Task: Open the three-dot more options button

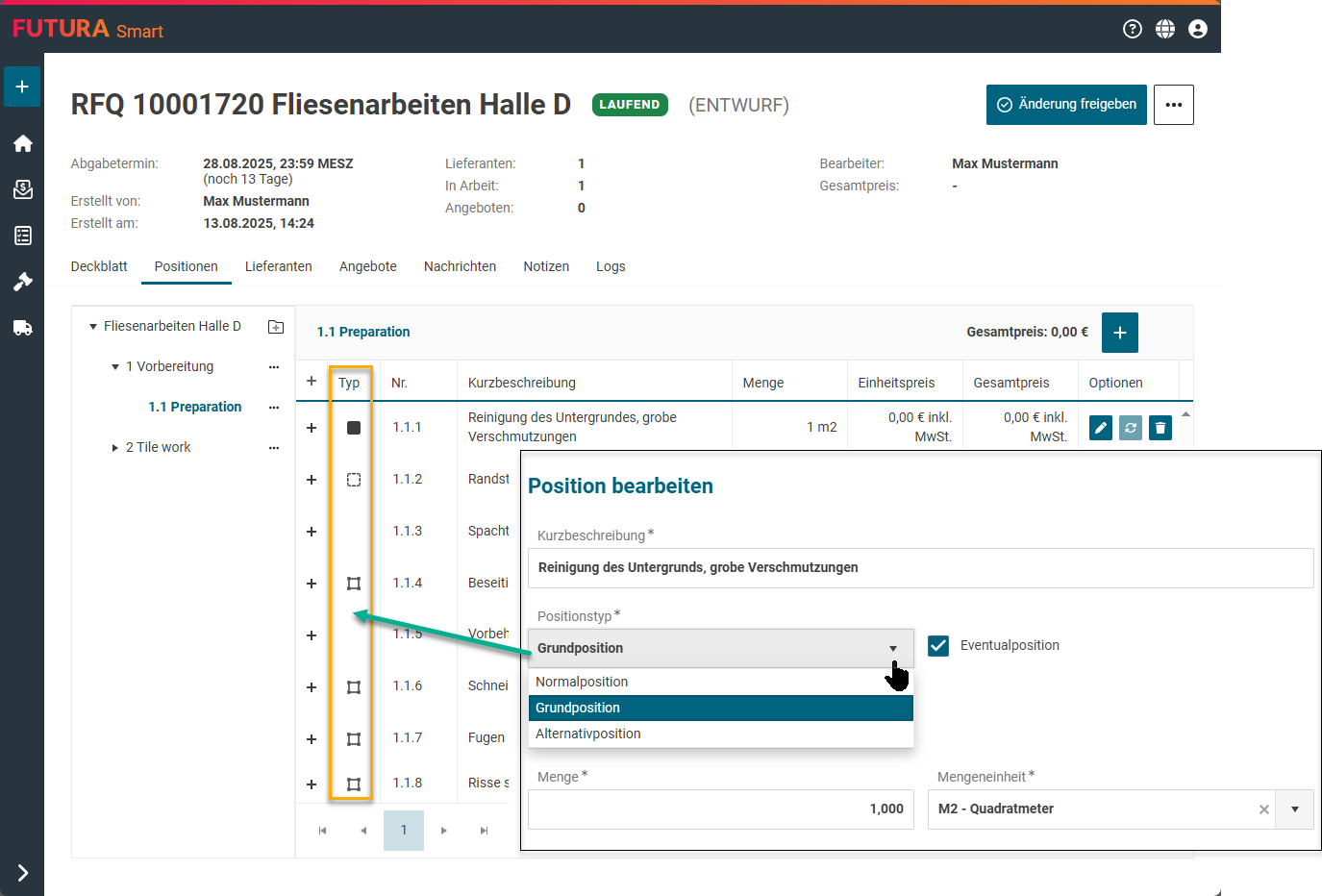Action: point(1173,105)
